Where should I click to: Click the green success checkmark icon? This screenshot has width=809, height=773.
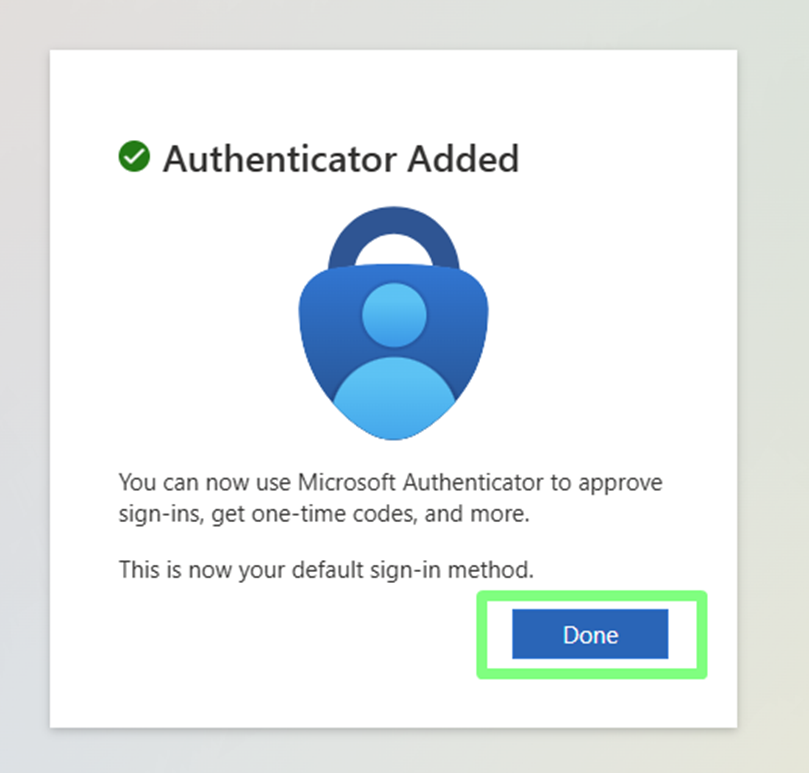[x=134, y=157]
